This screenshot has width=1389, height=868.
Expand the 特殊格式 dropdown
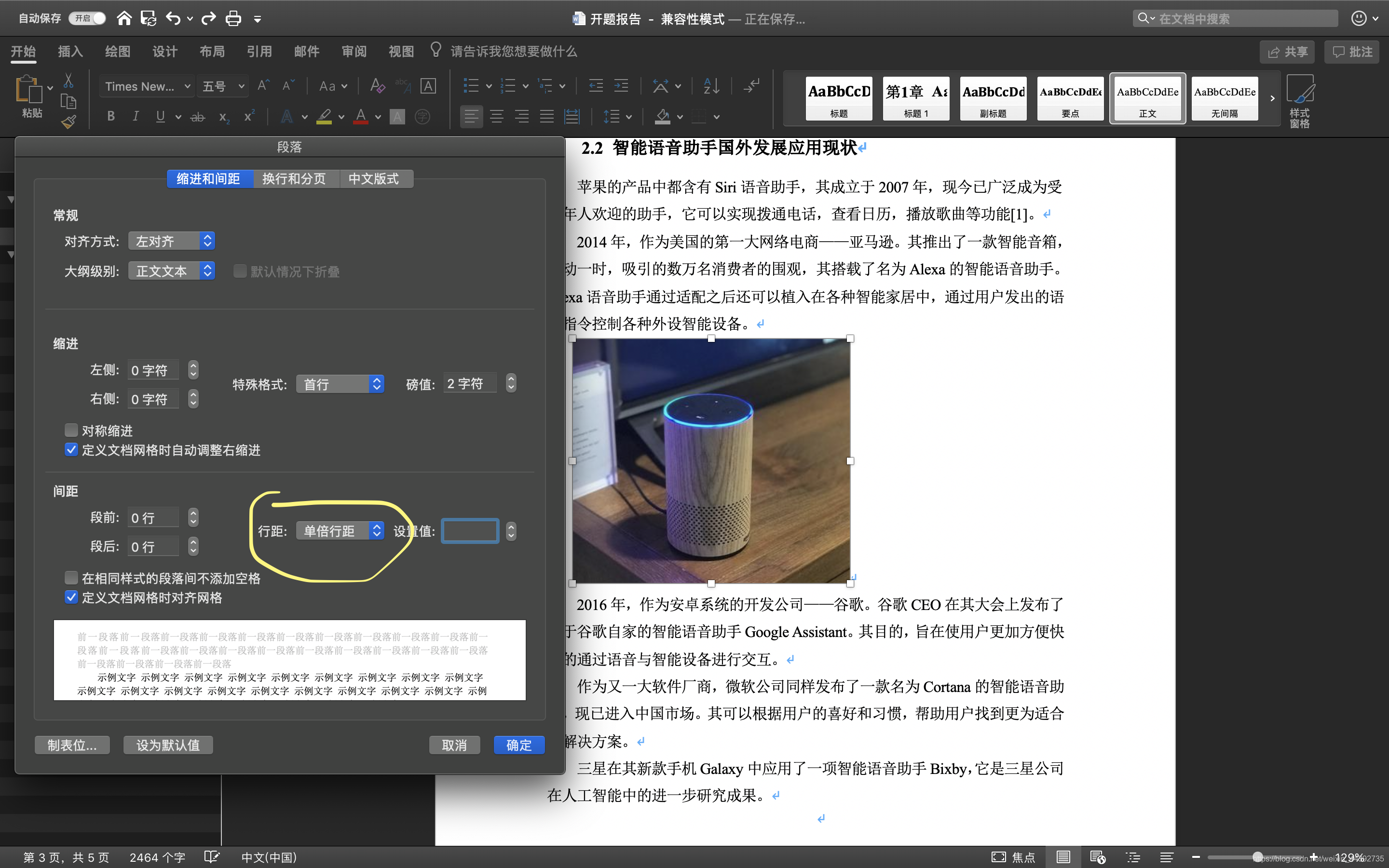[x=340, y=383]
